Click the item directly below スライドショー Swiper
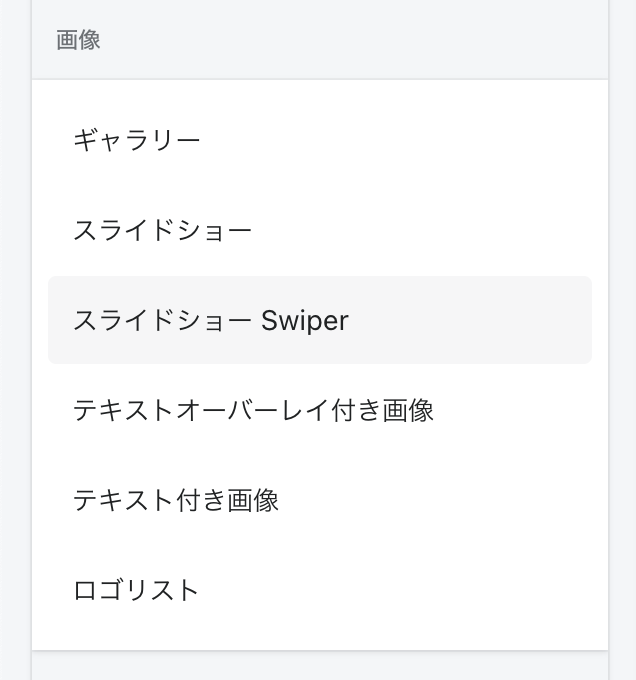Viewport: 636px width, 680px height. (x=253, y=410)
